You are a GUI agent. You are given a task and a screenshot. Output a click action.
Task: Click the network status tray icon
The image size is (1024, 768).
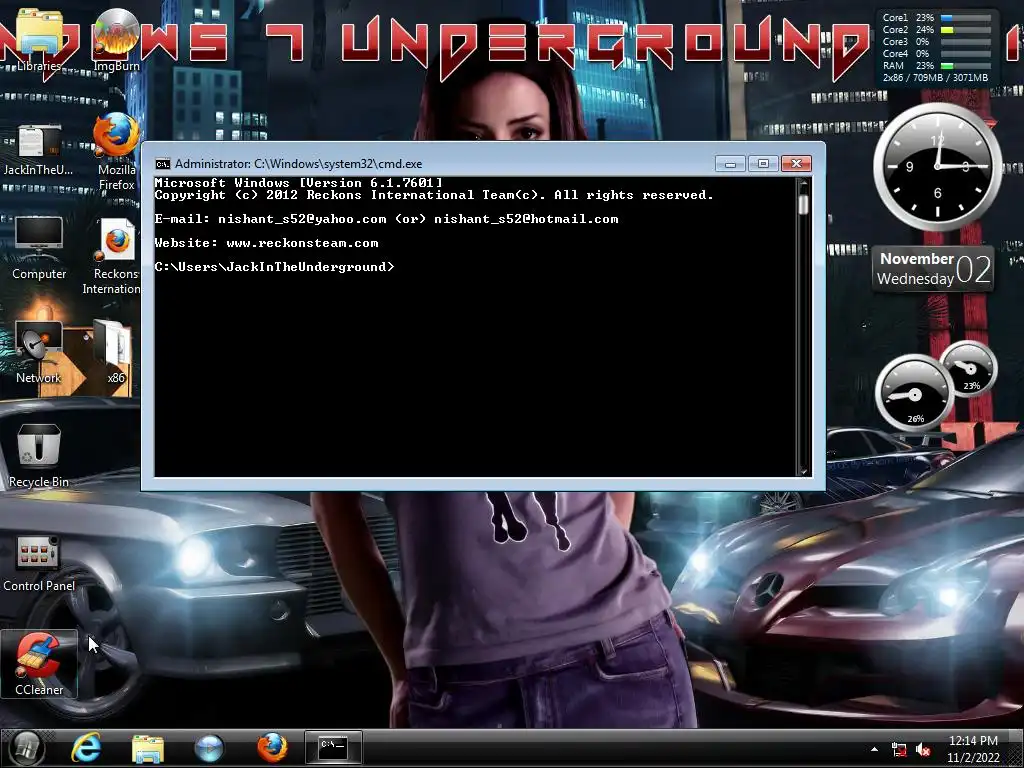899,750
